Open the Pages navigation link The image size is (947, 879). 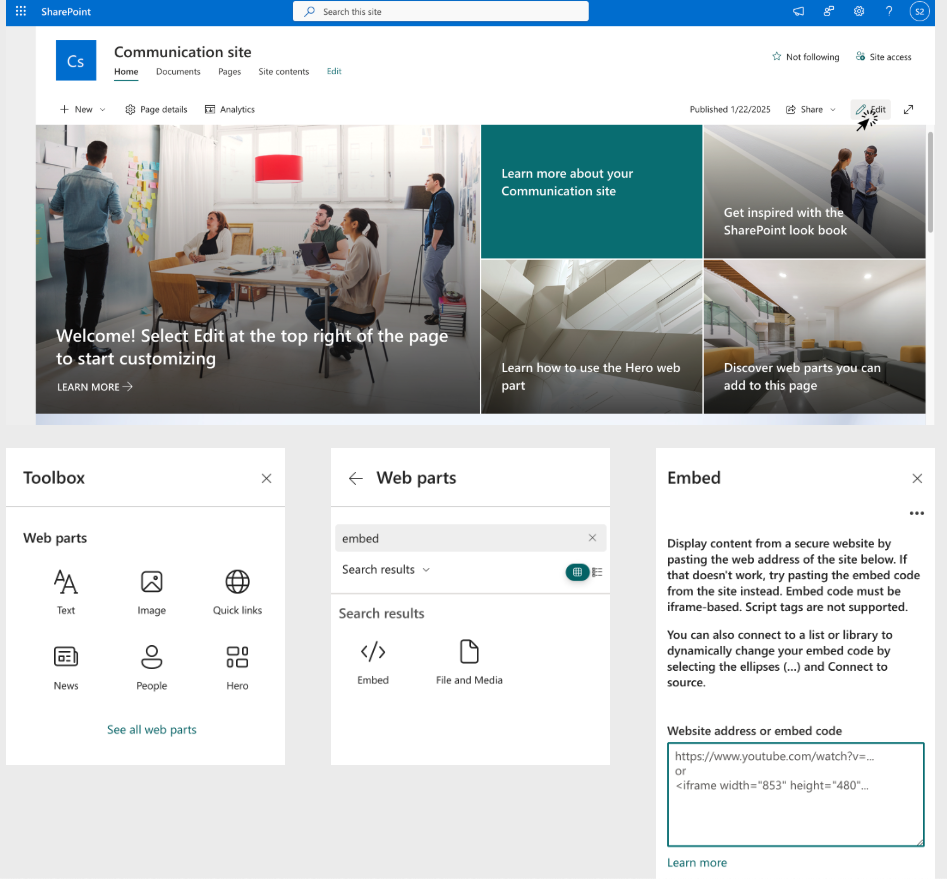[230, 71]
